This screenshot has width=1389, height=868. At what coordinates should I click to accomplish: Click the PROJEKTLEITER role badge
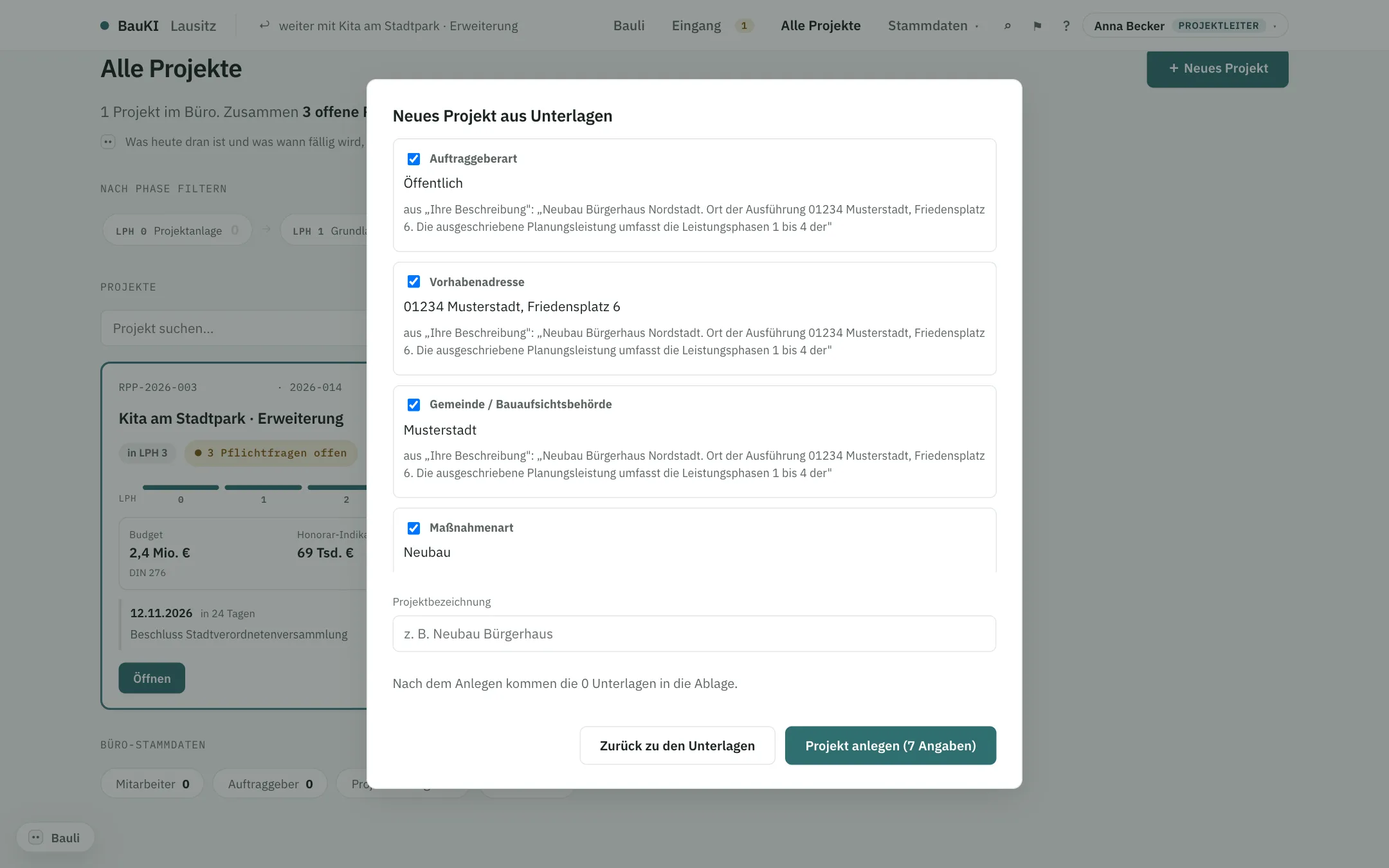click(x=1218, y=26)
